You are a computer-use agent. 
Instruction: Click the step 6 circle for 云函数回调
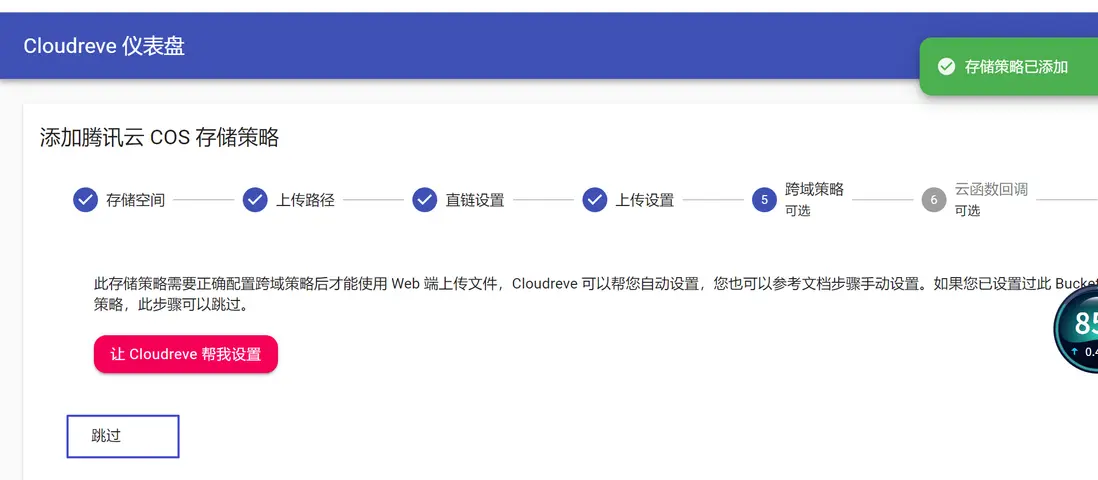pos(934,200)
